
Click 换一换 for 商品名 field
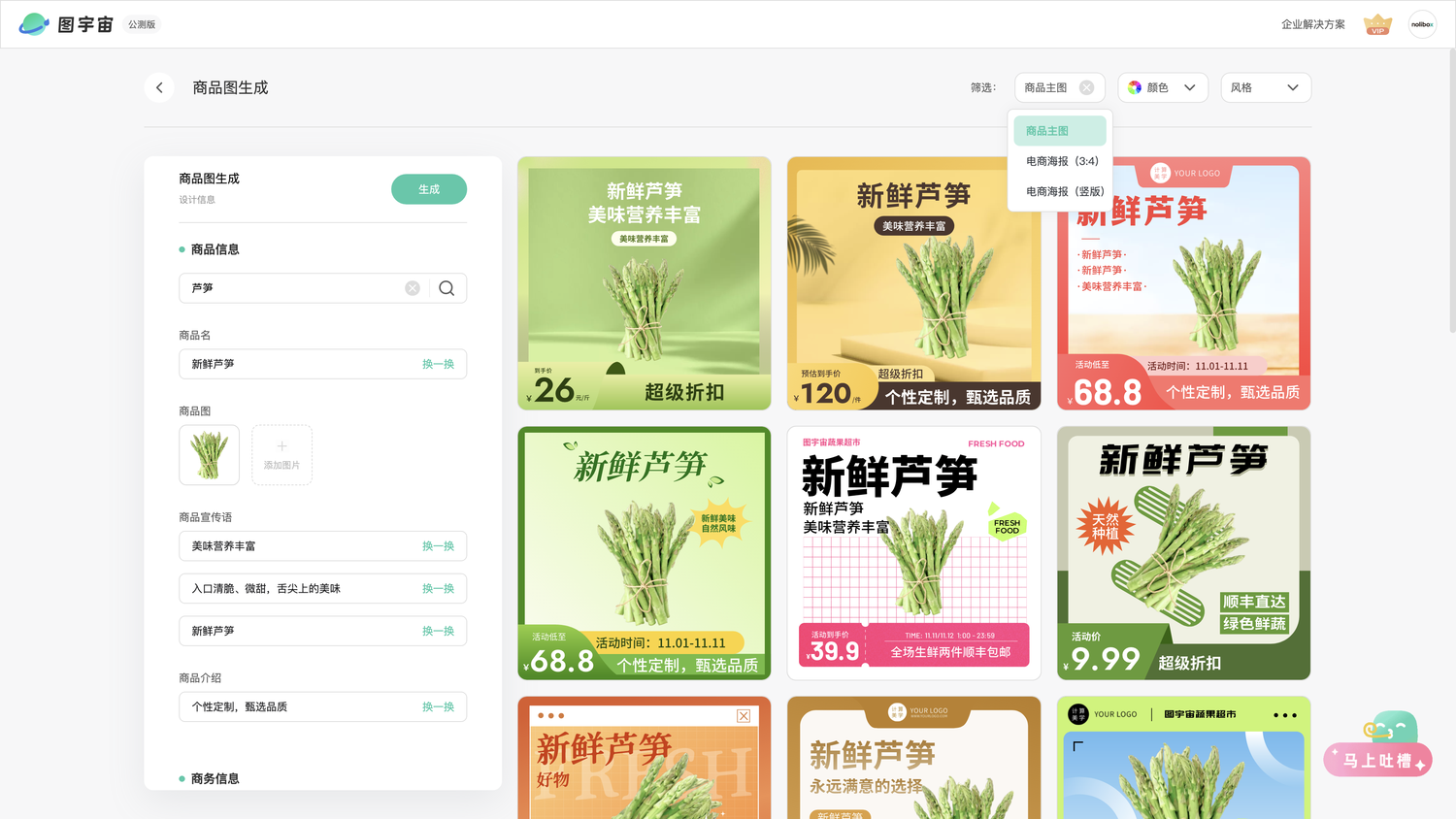(438, 364)
